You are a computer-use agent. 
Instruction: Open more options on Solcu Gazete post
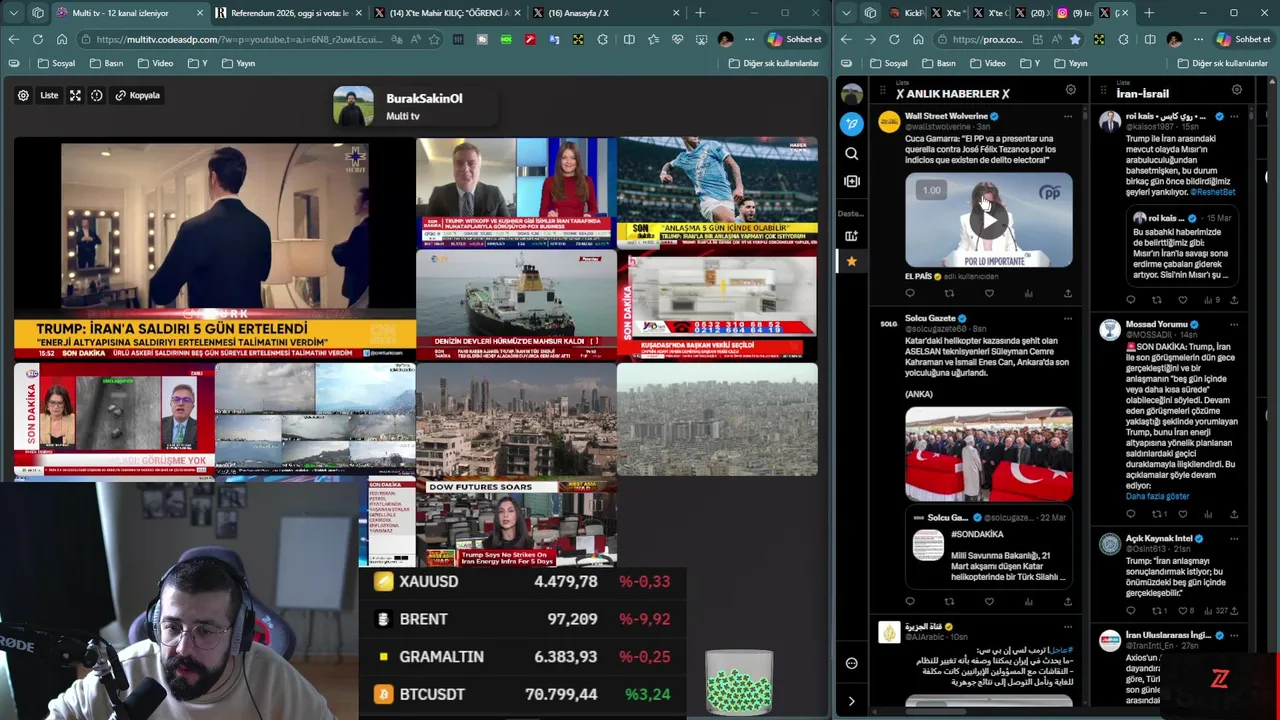click(x=1067, y=318)
